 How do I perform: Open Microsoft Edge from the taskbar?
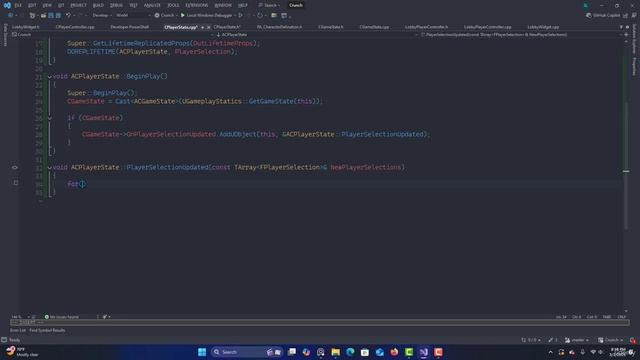point(350,352)
